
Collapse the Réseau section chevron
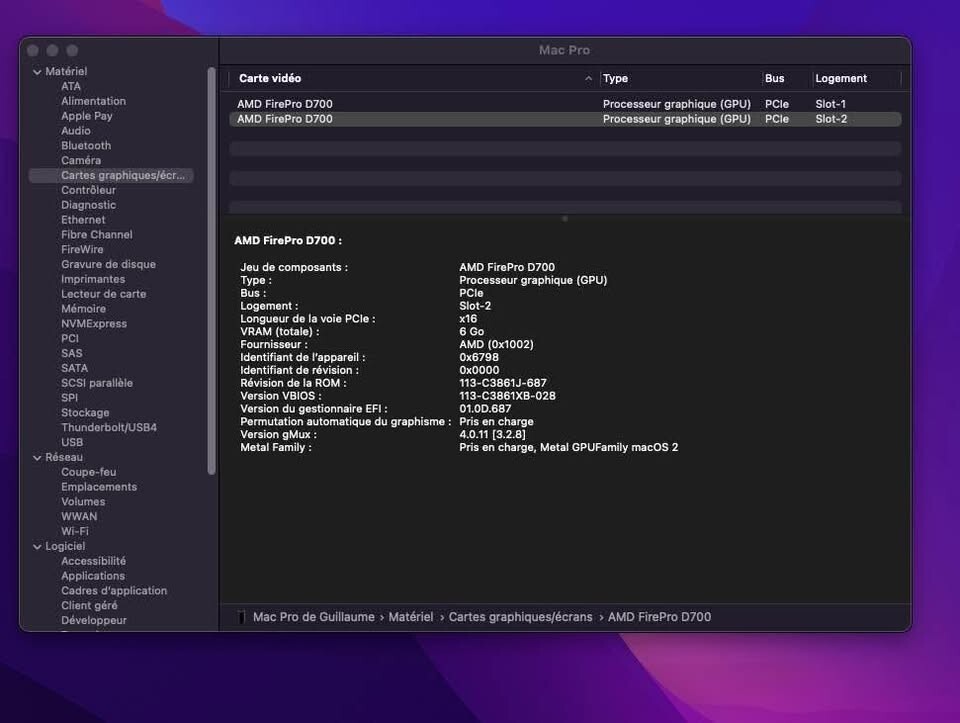37,457
